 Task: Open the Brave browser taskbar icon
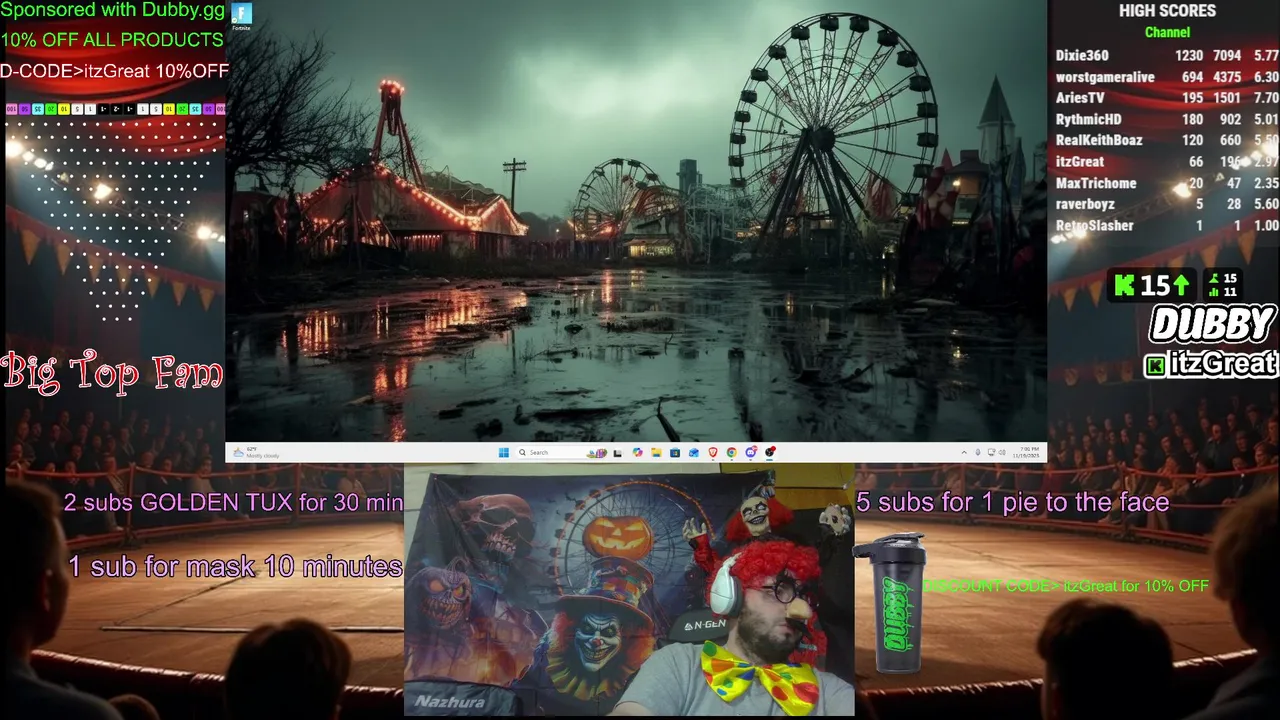click(x=713, y=452)
